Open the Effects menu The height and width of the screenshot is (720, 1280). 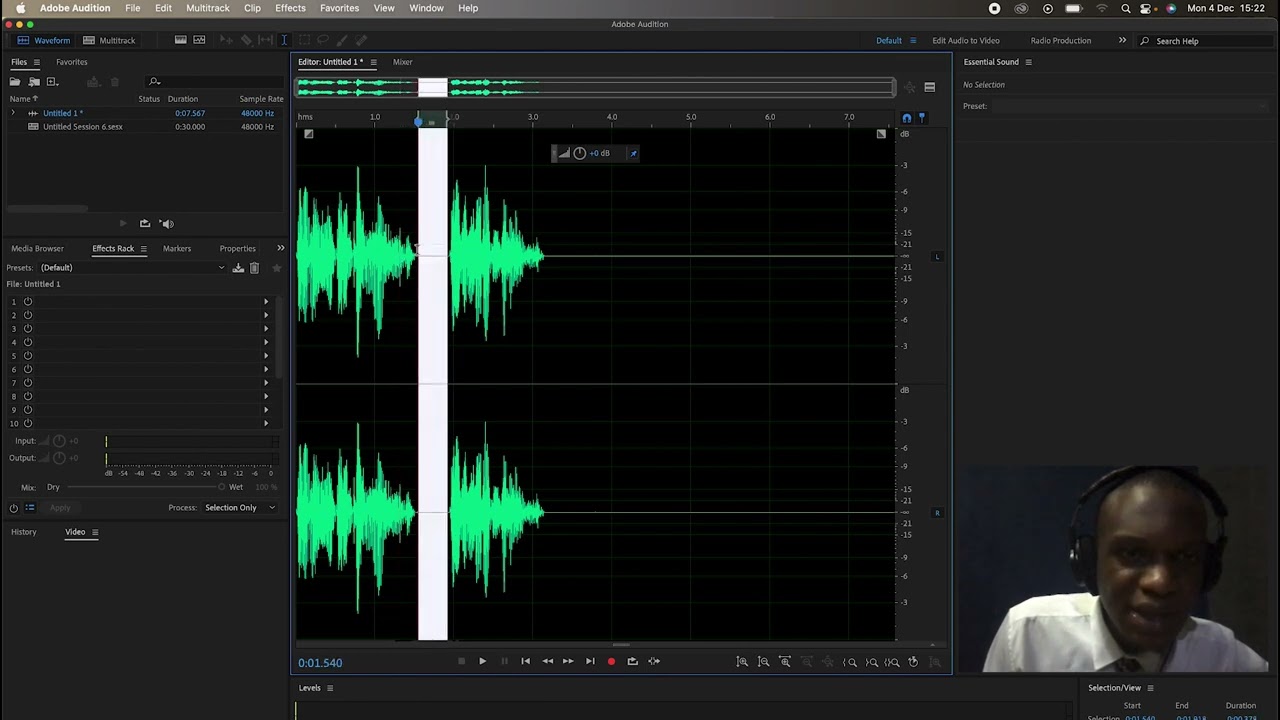pyautogui.click(x=290, y=8)
